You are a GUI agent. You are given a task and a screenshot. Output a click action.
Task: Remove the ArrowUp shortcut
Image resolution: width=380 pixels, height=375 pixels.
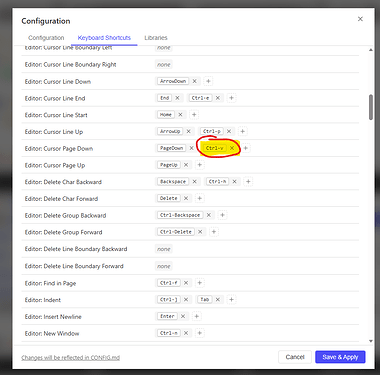(188, 131)
